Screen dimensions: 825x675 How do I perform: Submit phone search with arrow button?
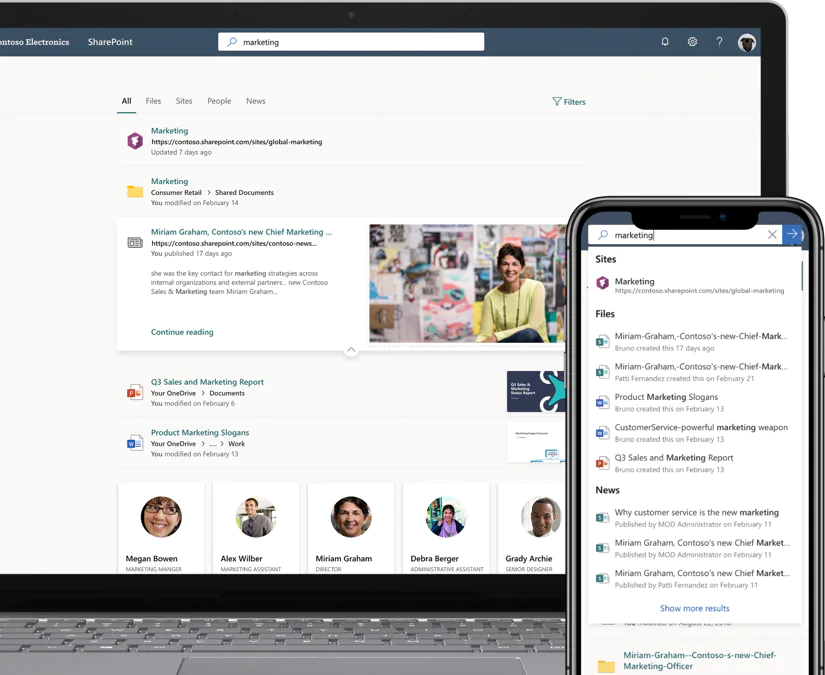pyautogui.click(x=792, y=234)
